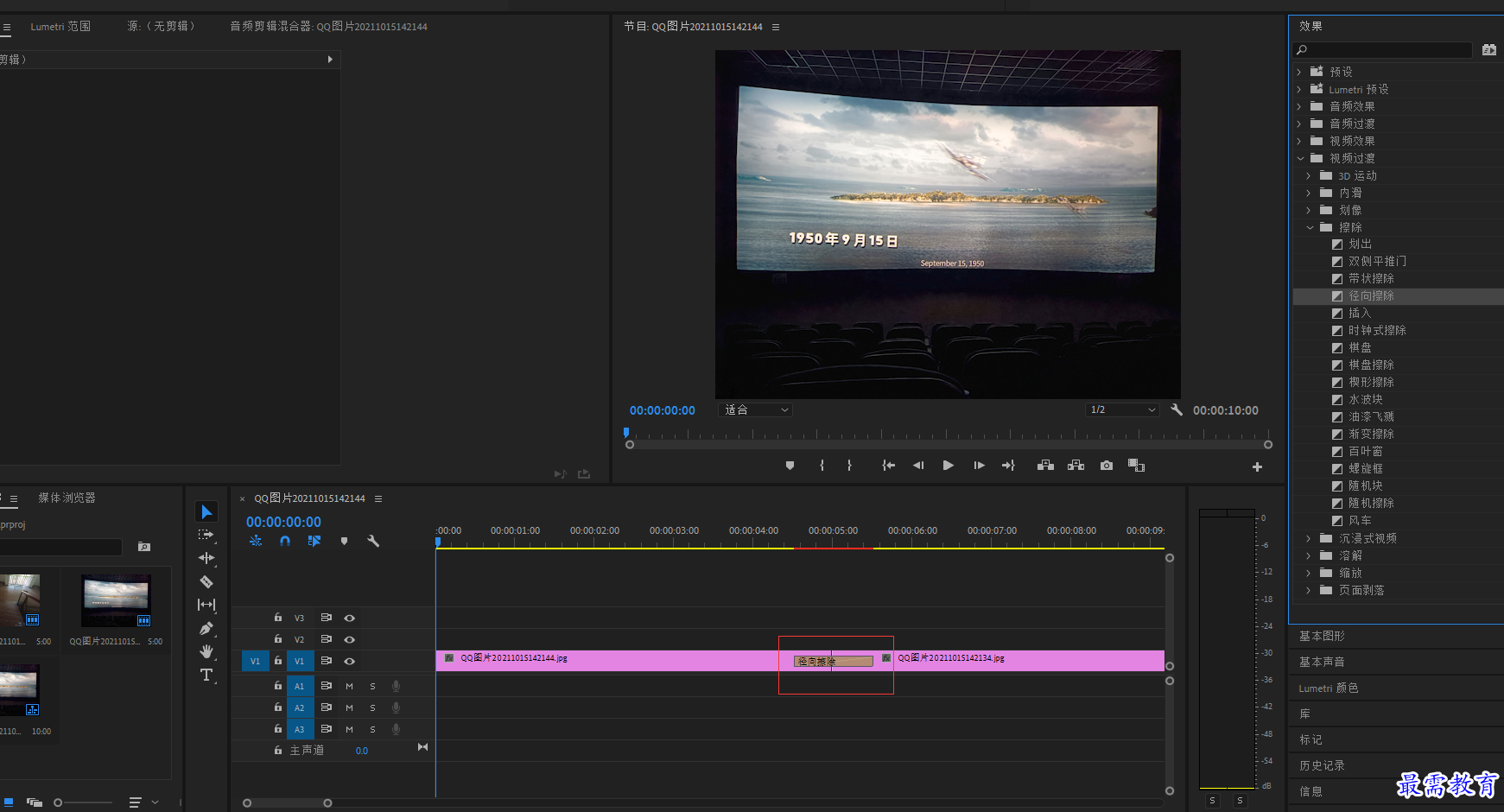Screen dimensions: 1504x812
Task: Select the Razor tool
Action: pos(206,581)
